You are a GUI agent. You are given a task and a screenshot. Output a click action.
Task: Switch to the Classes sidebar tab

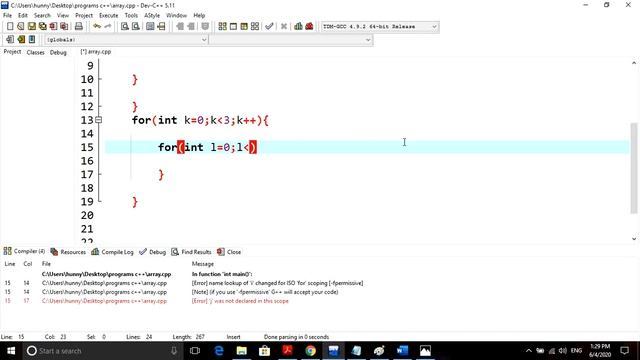pos(36,52)
